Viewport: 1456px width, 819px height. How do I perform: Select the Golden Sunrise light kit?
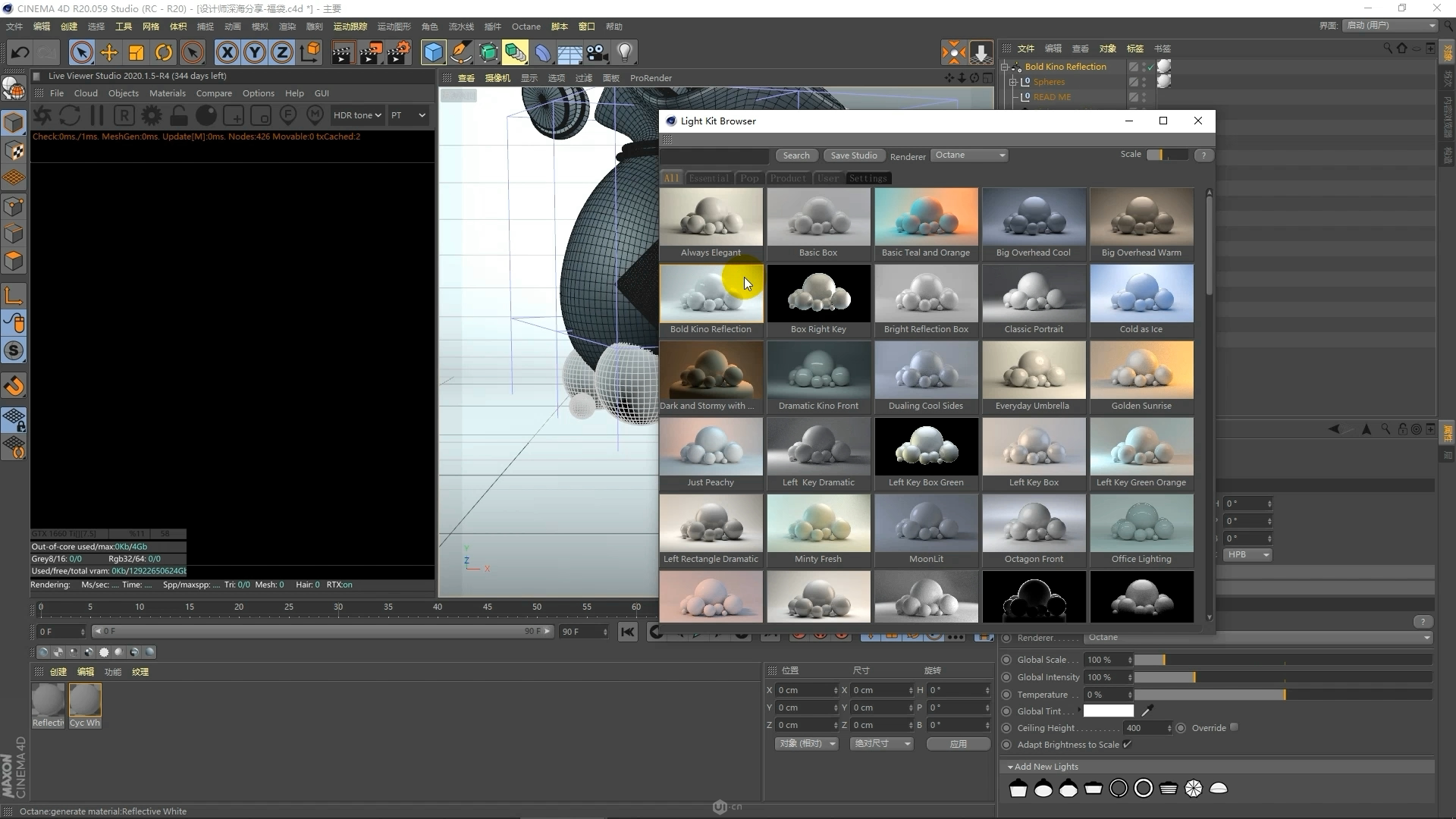tap(1141, 377)
